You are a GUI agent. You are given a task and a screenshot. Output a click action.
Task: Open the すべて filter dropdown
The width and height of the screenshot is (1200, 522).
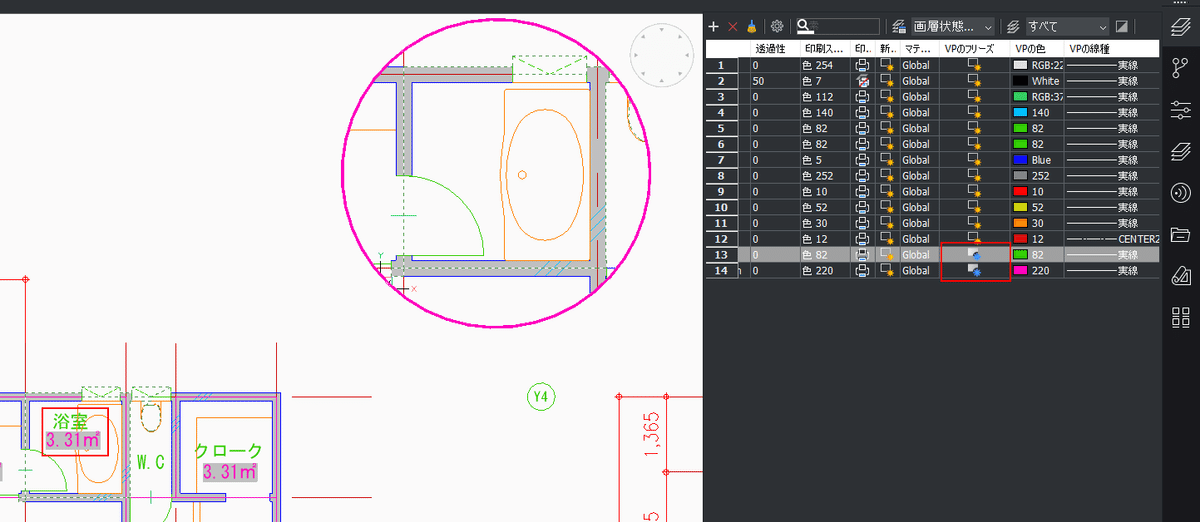point(1067,27)
